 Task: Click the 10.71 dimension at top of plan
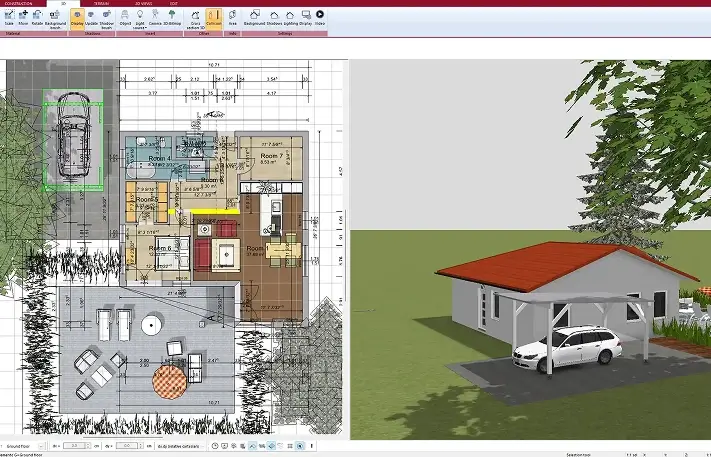point(214,65)
